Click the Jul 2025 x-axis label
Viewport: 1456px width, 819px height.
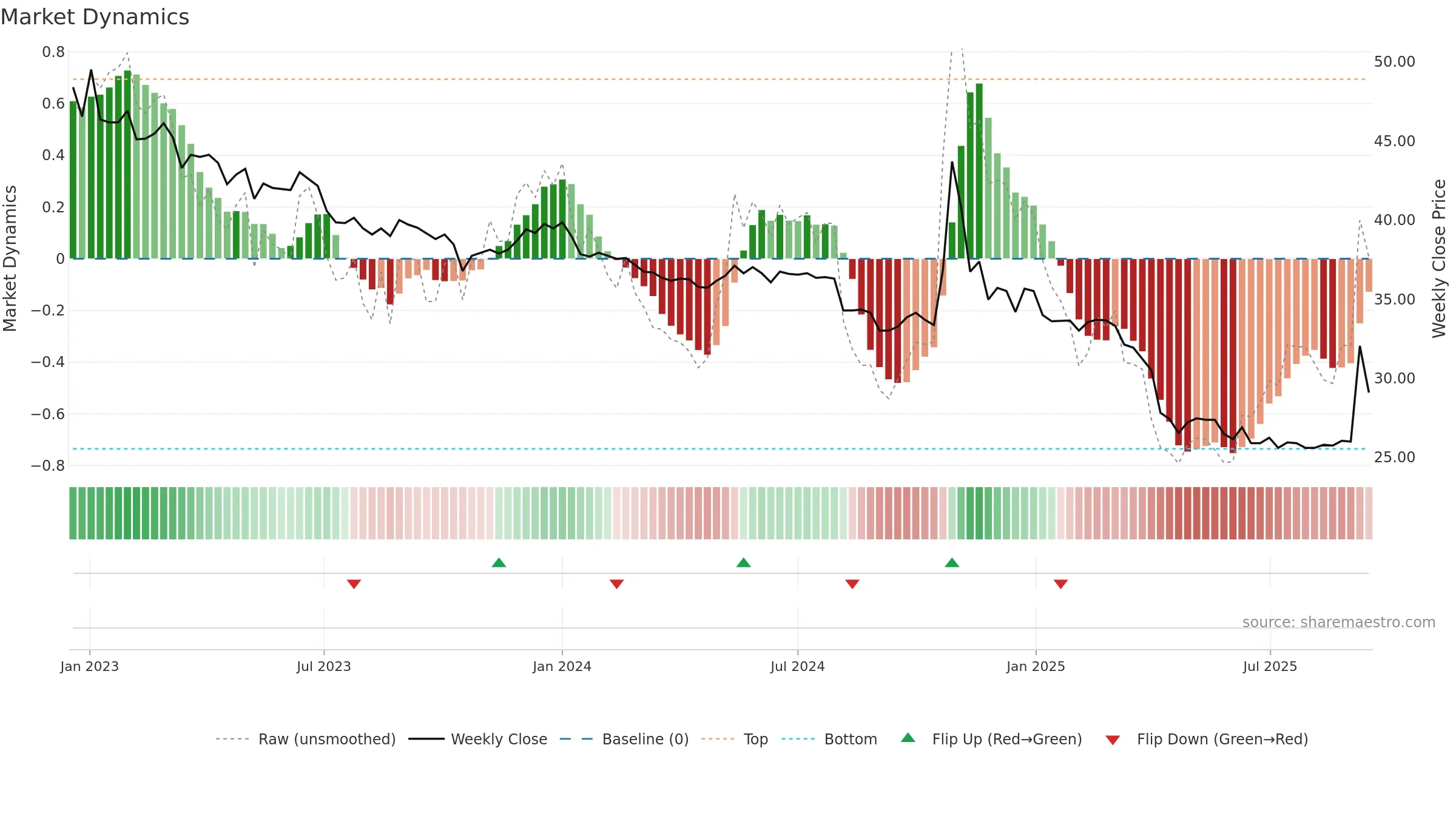(x=1270, y=666)
